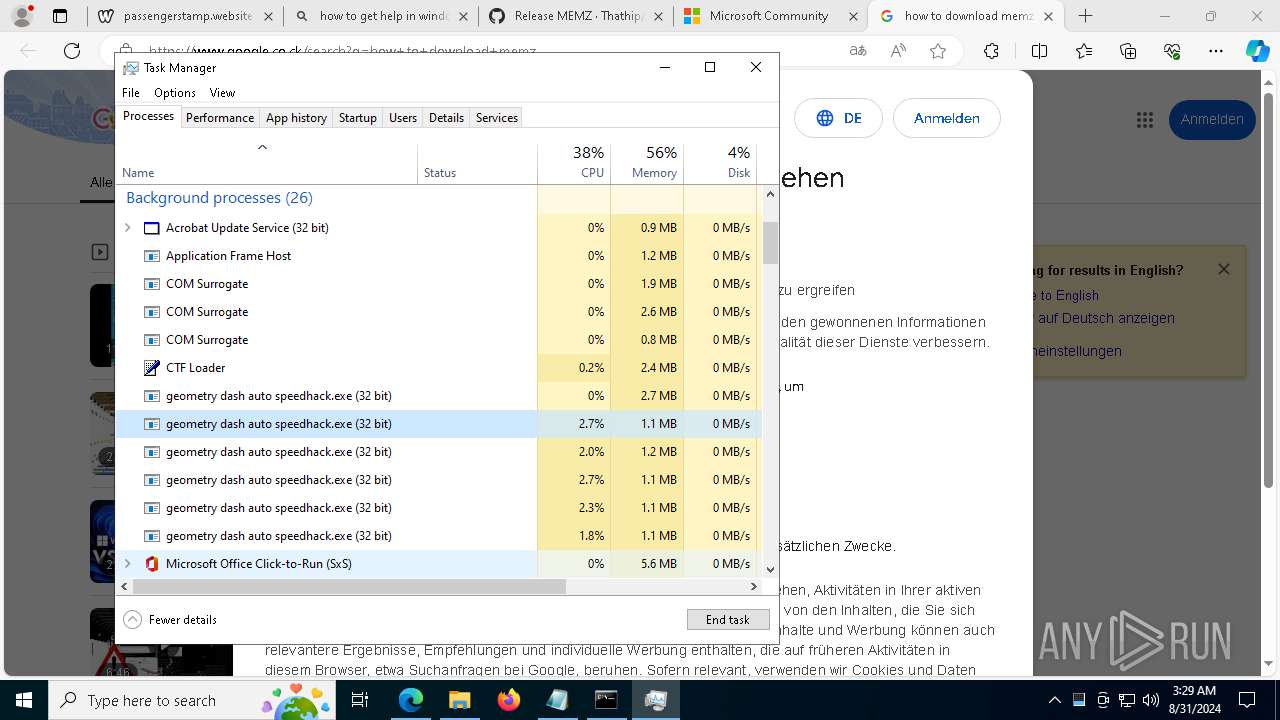Open Edge browser essentials icon
1280x720 pixels.
1172,51
